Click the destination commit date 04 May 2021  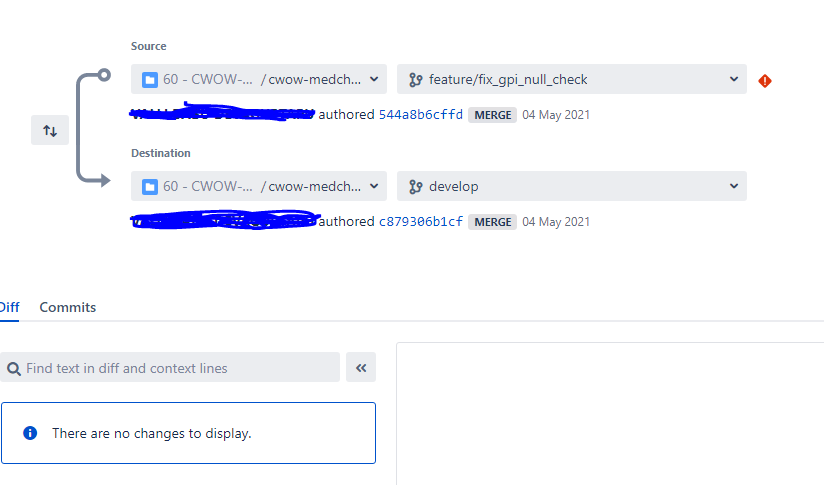point(556,222)
